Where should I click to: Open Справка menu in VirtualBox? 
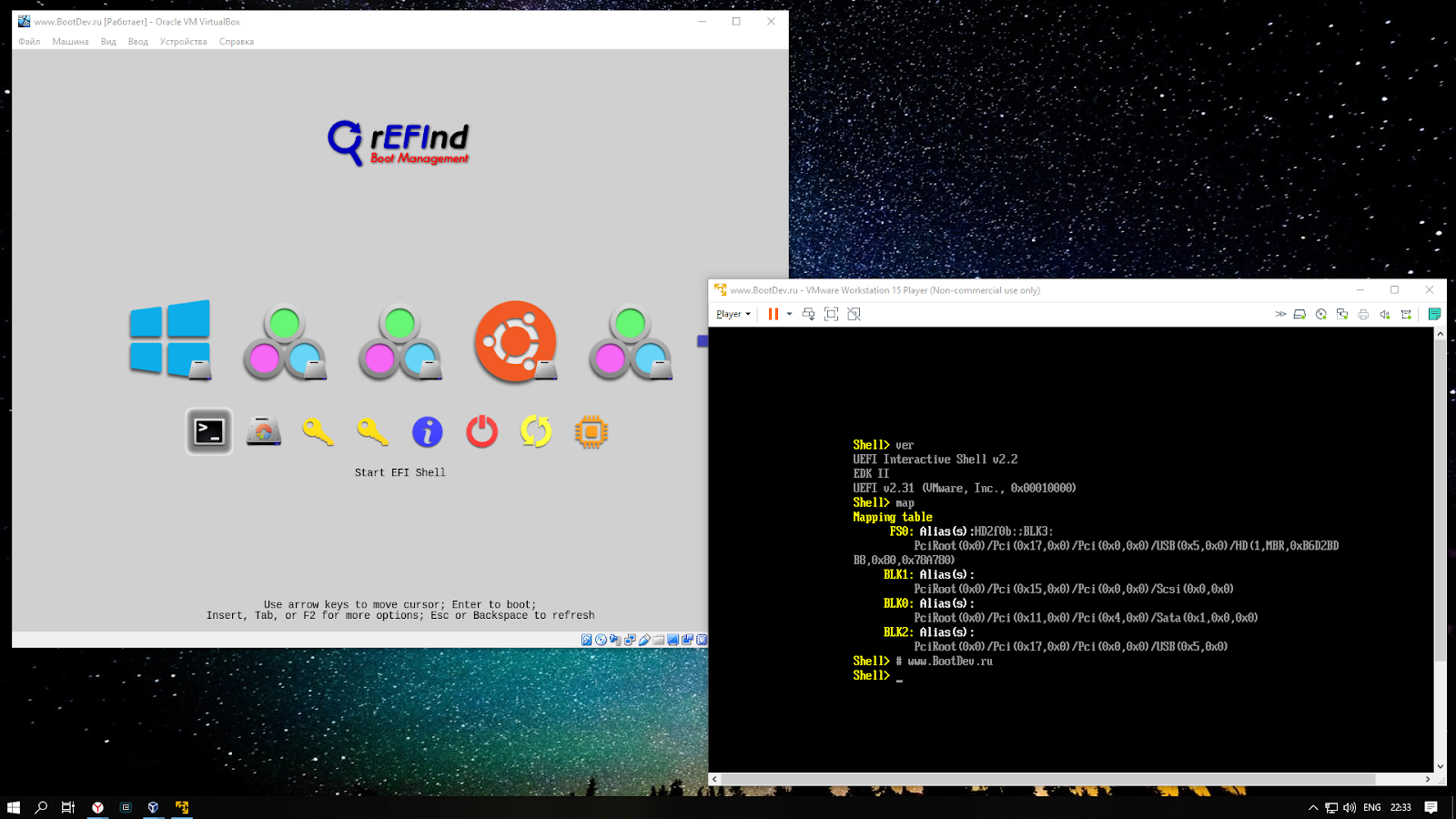237,42
